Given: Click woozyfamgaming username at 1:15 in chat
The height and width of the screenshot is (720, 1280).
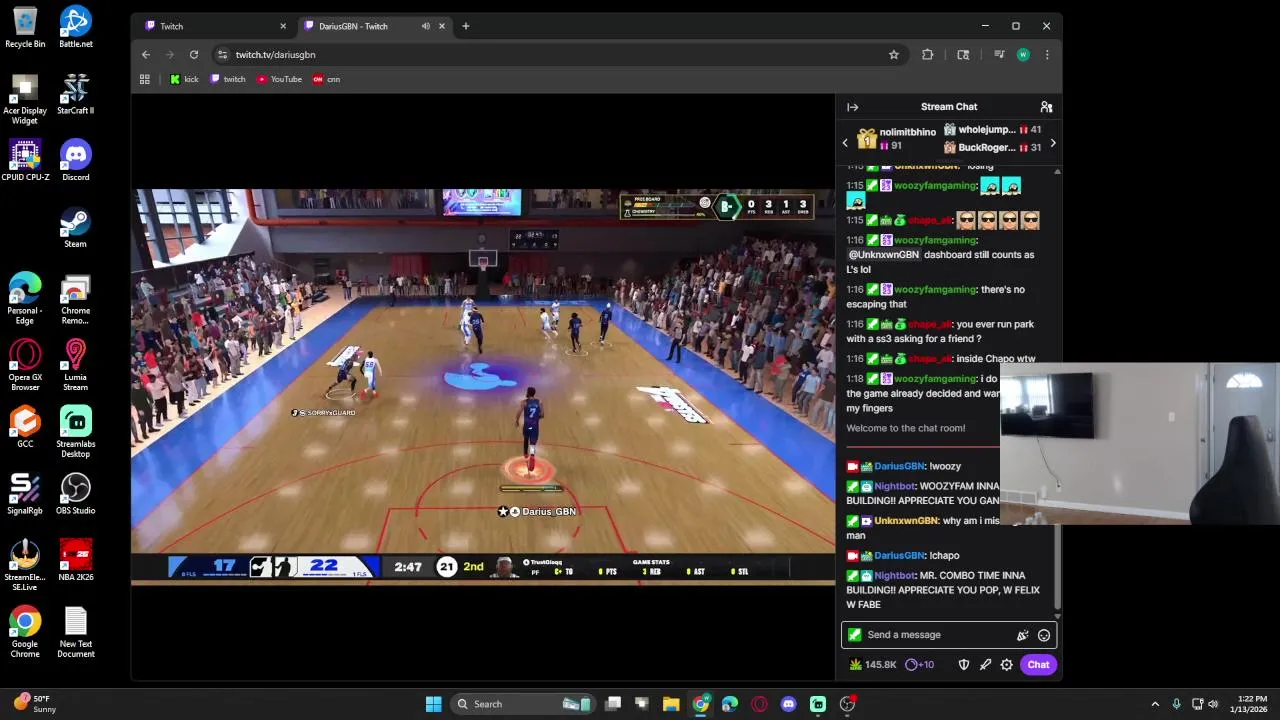Looking at the screenshot, I should [935, 186].
